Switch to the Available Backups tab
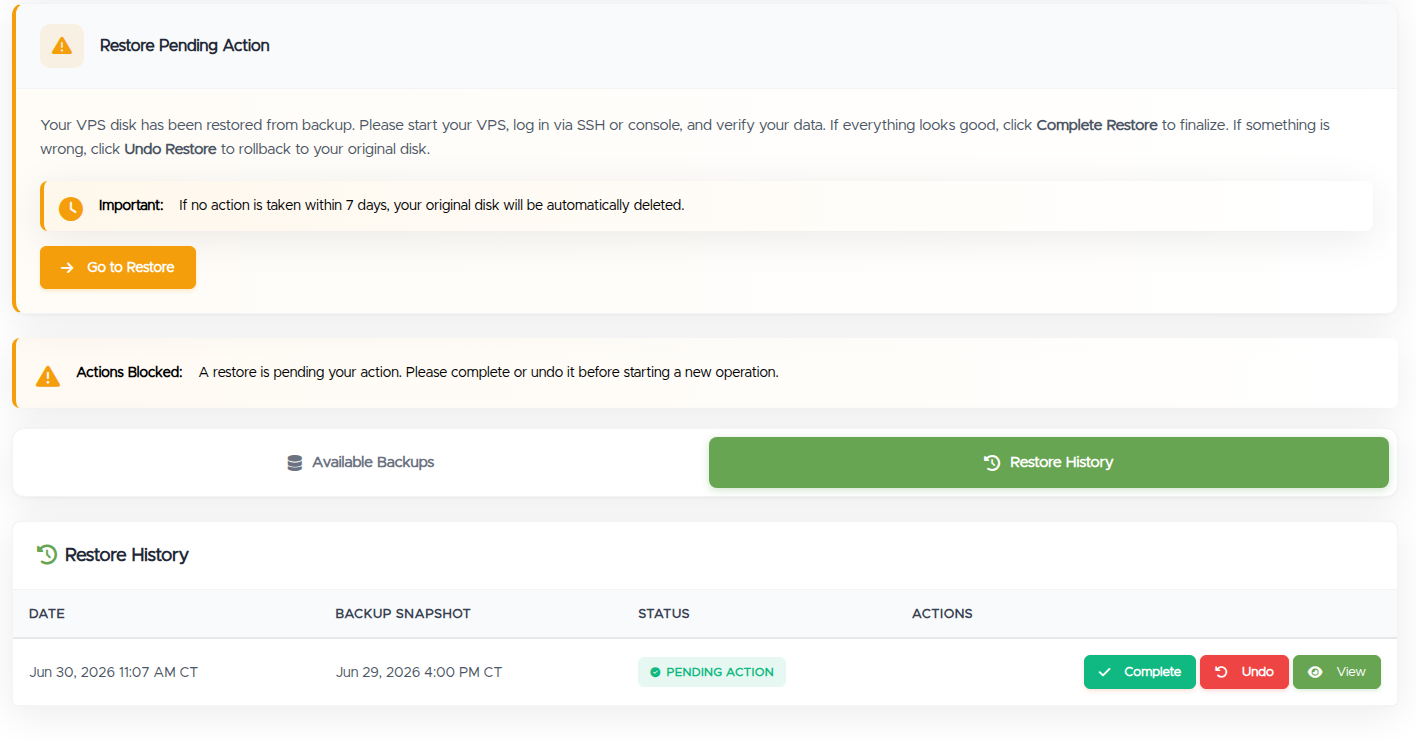Viewport: 1416px width, 740px height. (361, 462)
